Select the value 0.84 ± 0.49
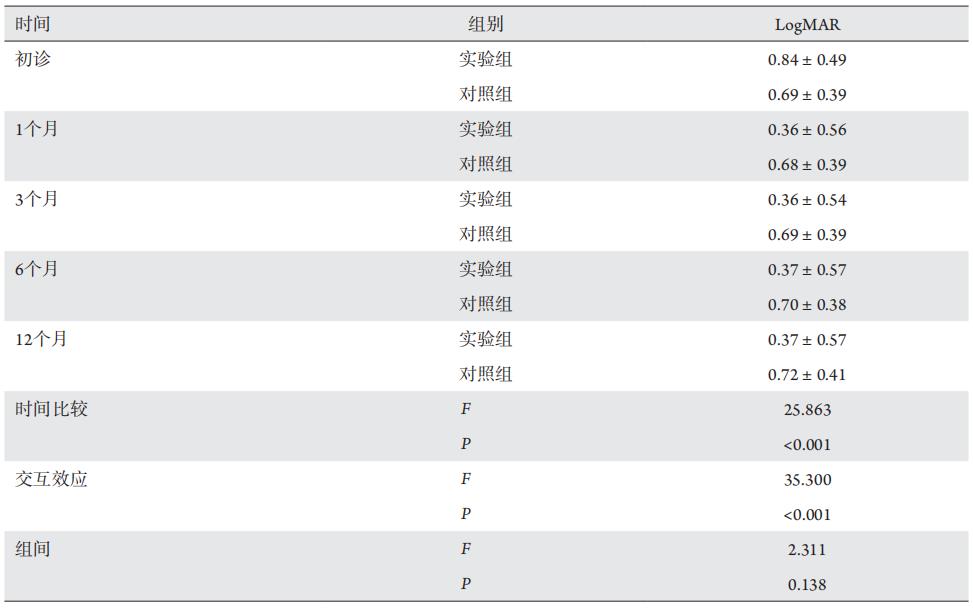973x609 pixels. 807,60
